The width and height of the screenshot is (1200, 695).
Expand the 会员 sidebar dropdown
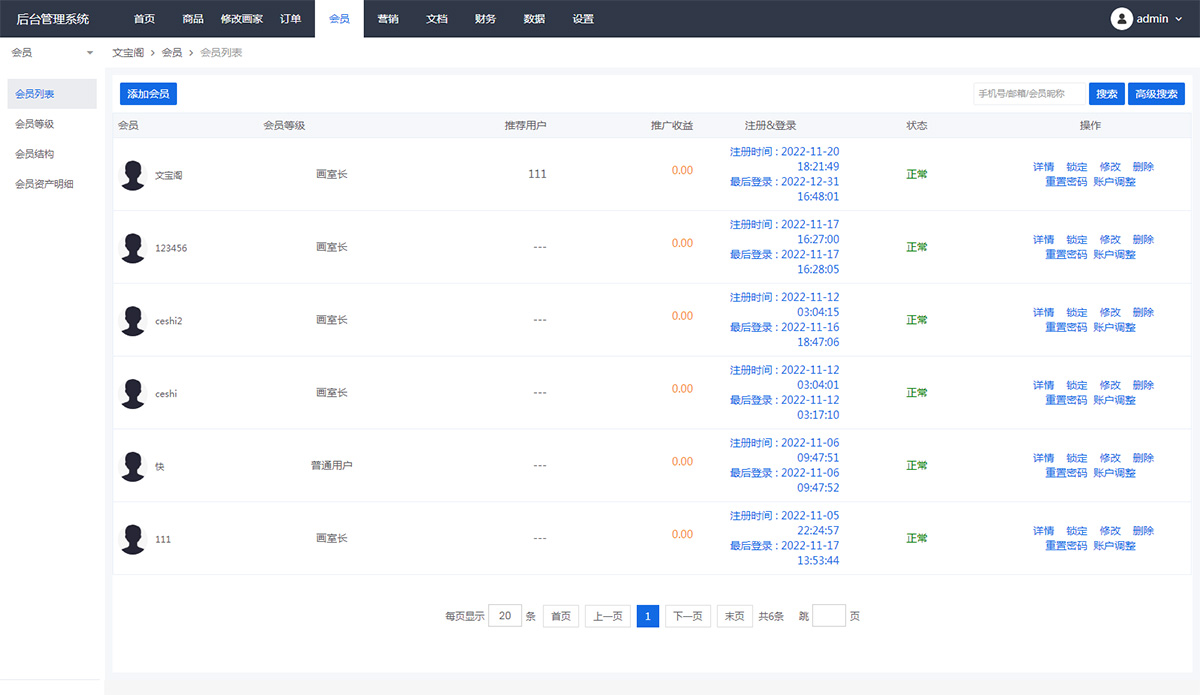90,52
